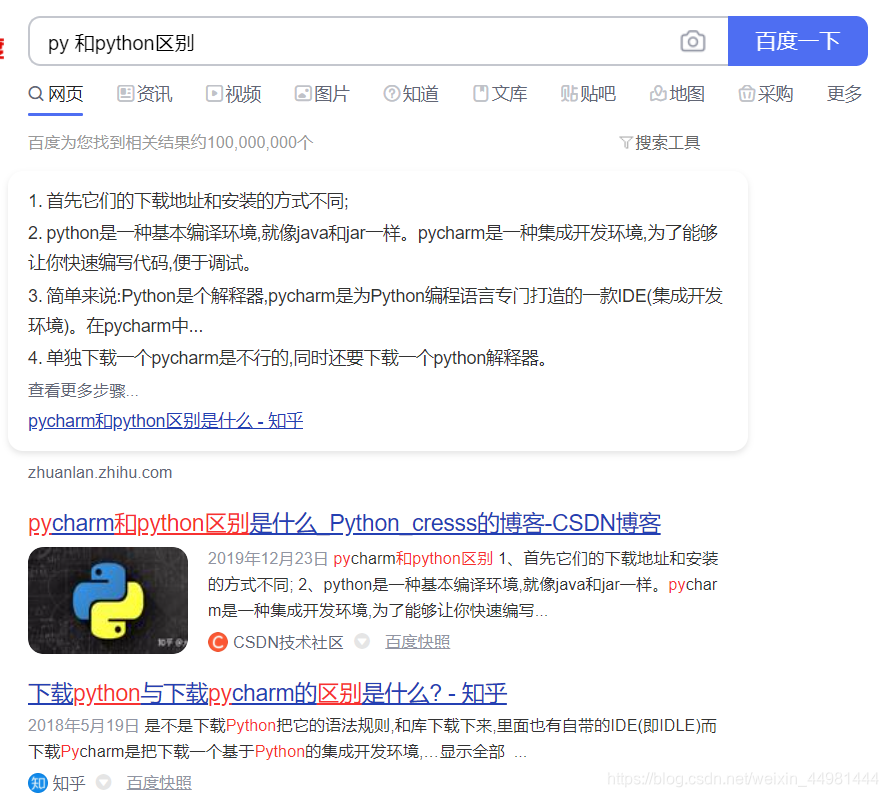Click the 文库 document icon
The image size is (888, 797).
click(481, 93)
